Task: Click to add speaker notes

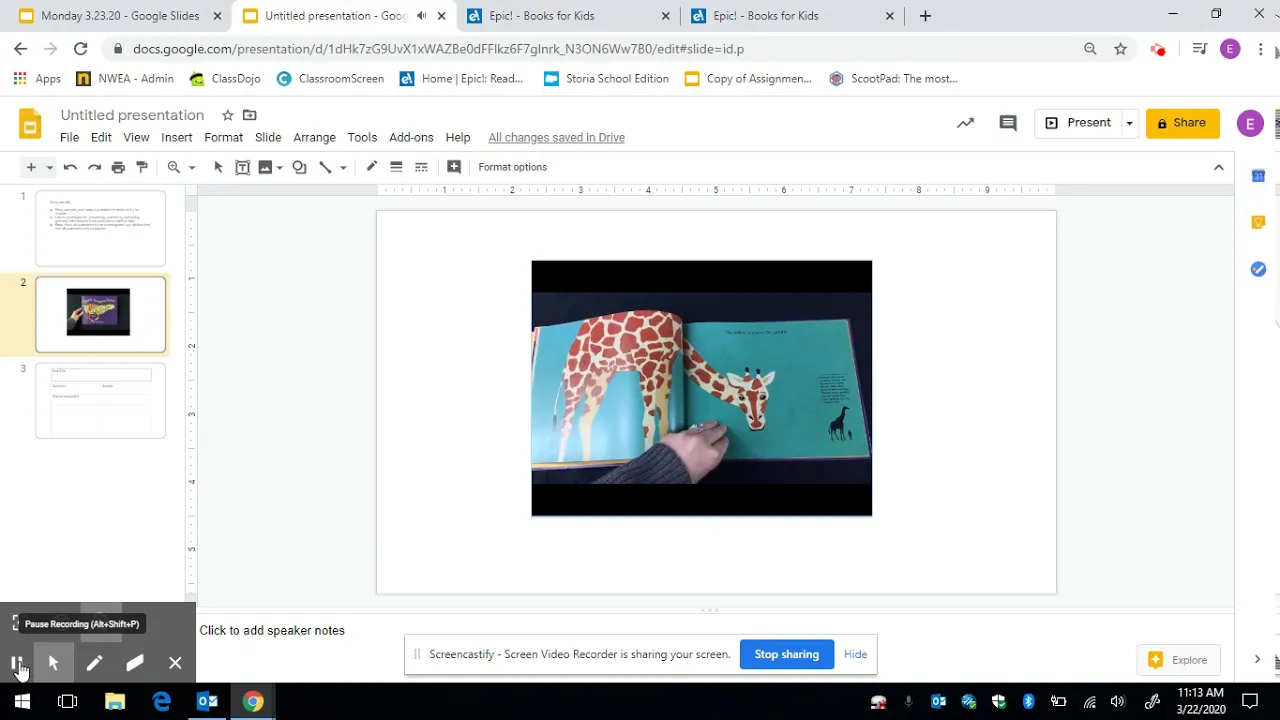Action: pyautogui.click(x=272, y=630)
